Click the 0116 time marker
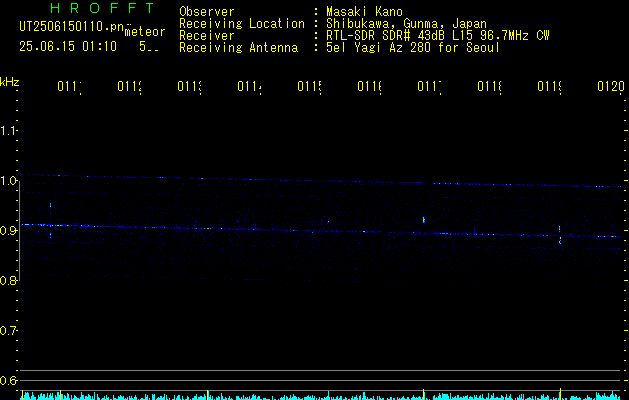 [369, 86]
